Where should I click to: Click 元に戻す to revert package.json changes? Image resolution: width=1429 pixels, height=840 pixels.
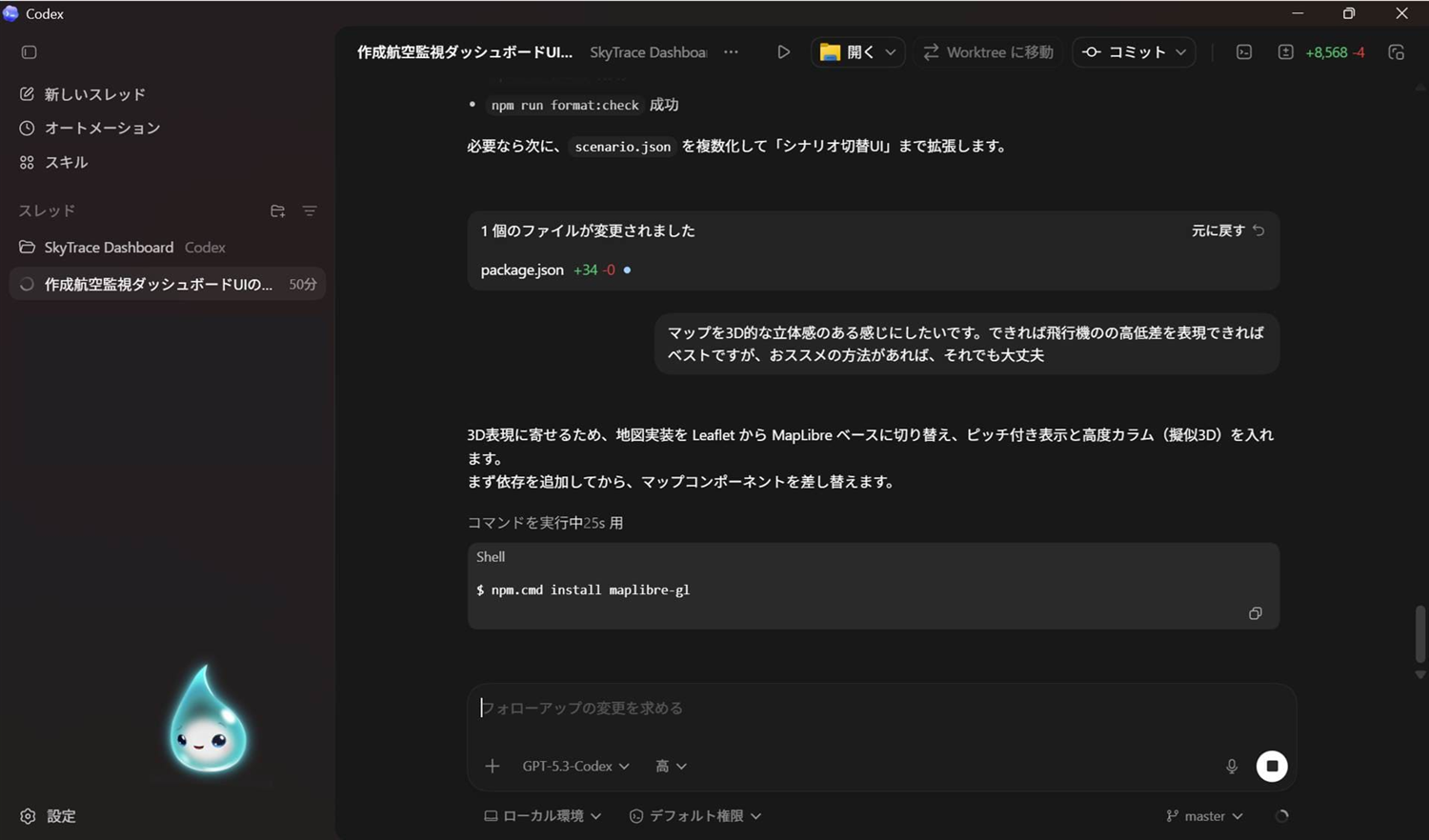point(1225,230)
